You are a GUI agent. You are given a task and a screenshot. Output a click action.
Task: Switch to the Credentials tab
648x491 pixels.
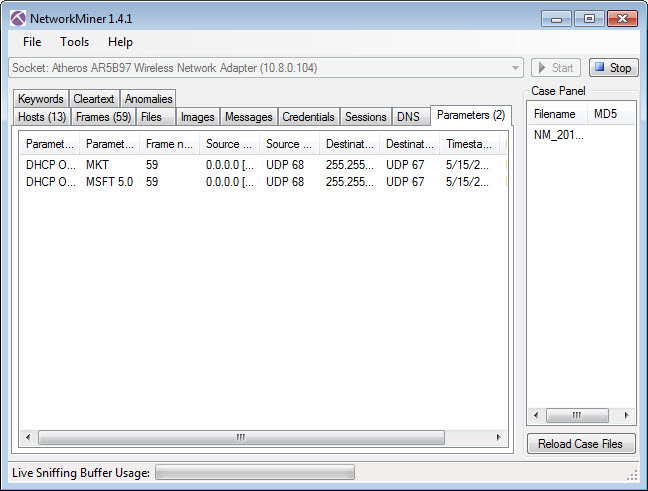click(308, 117)
